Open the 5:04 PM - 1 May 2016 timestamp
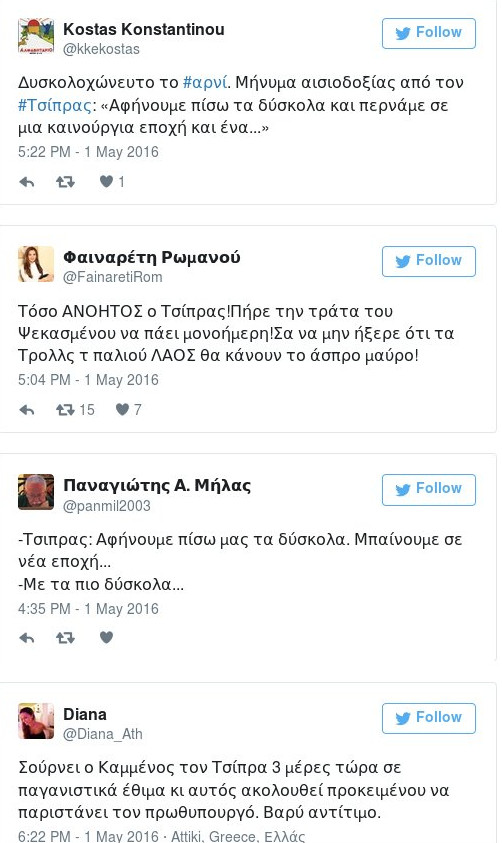The image size is (502, 843). click(x=88, y=380)
